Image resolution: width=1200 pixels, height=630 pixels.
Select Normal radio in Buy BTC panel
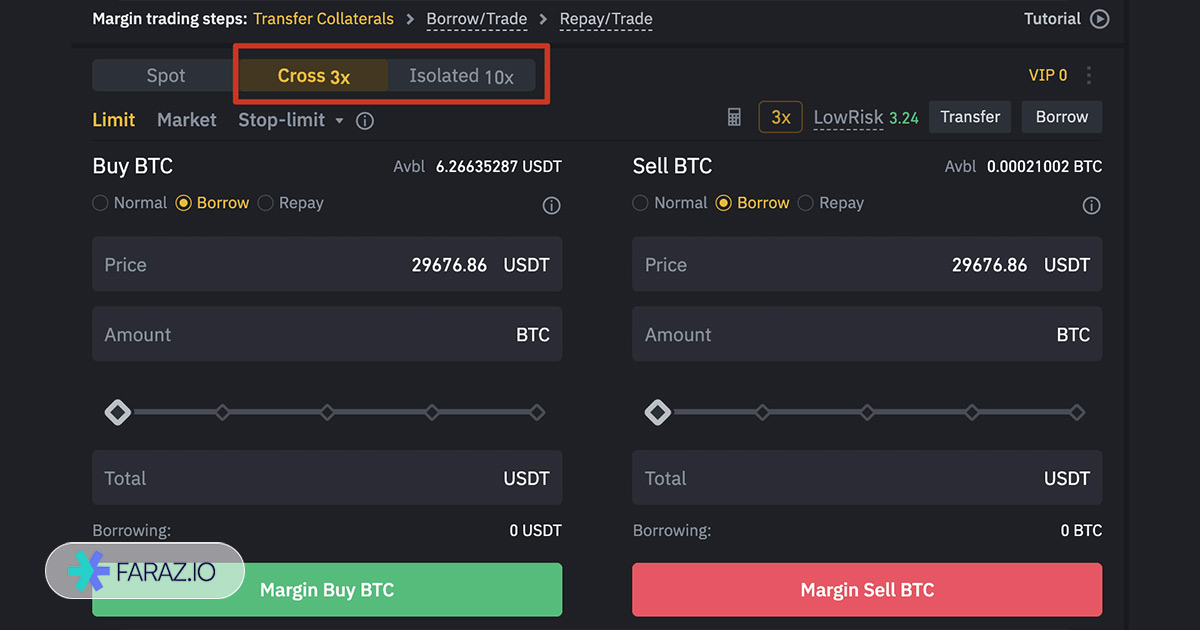coord(100,203)
